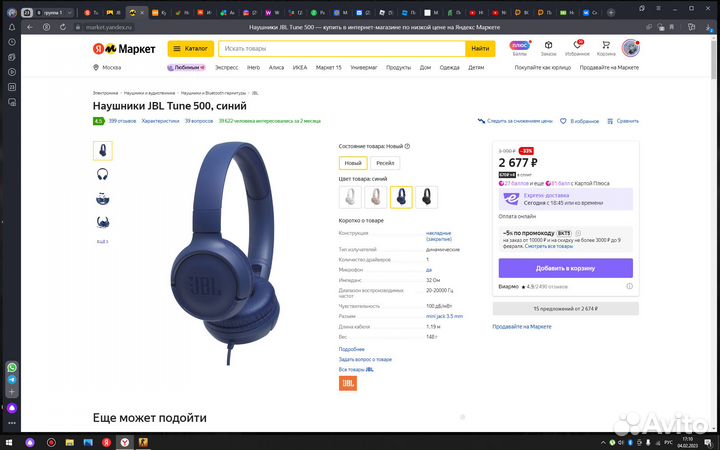
Task: Expand more thumbnails with Ещё 3
Action: coord(102,242)
